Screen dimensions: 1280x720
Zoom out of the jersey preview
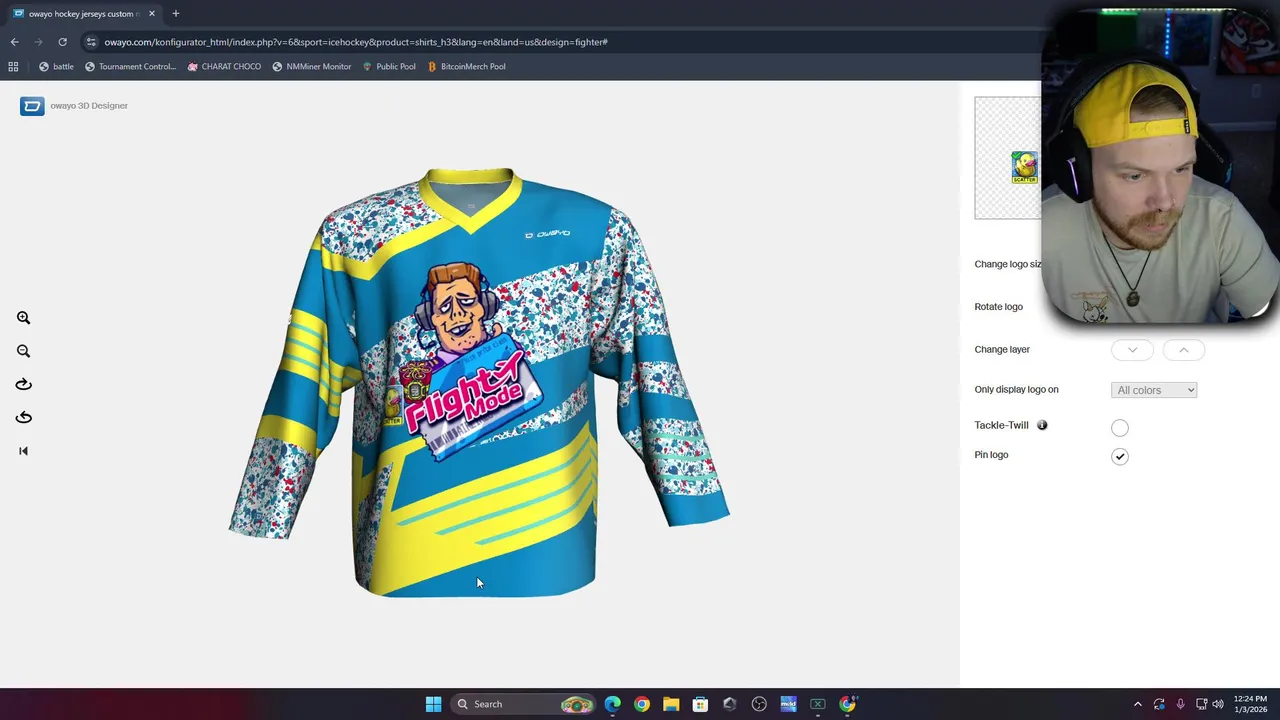click(23, 351)
